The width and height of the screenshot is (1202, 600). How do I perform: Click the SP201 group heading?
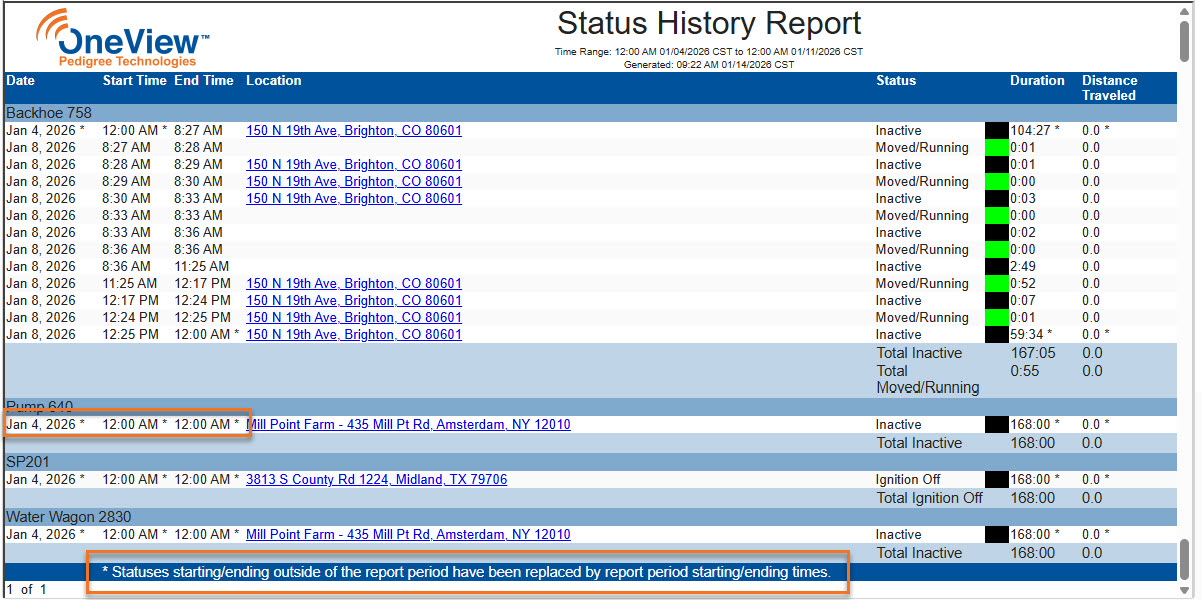(x=26, y=462)
